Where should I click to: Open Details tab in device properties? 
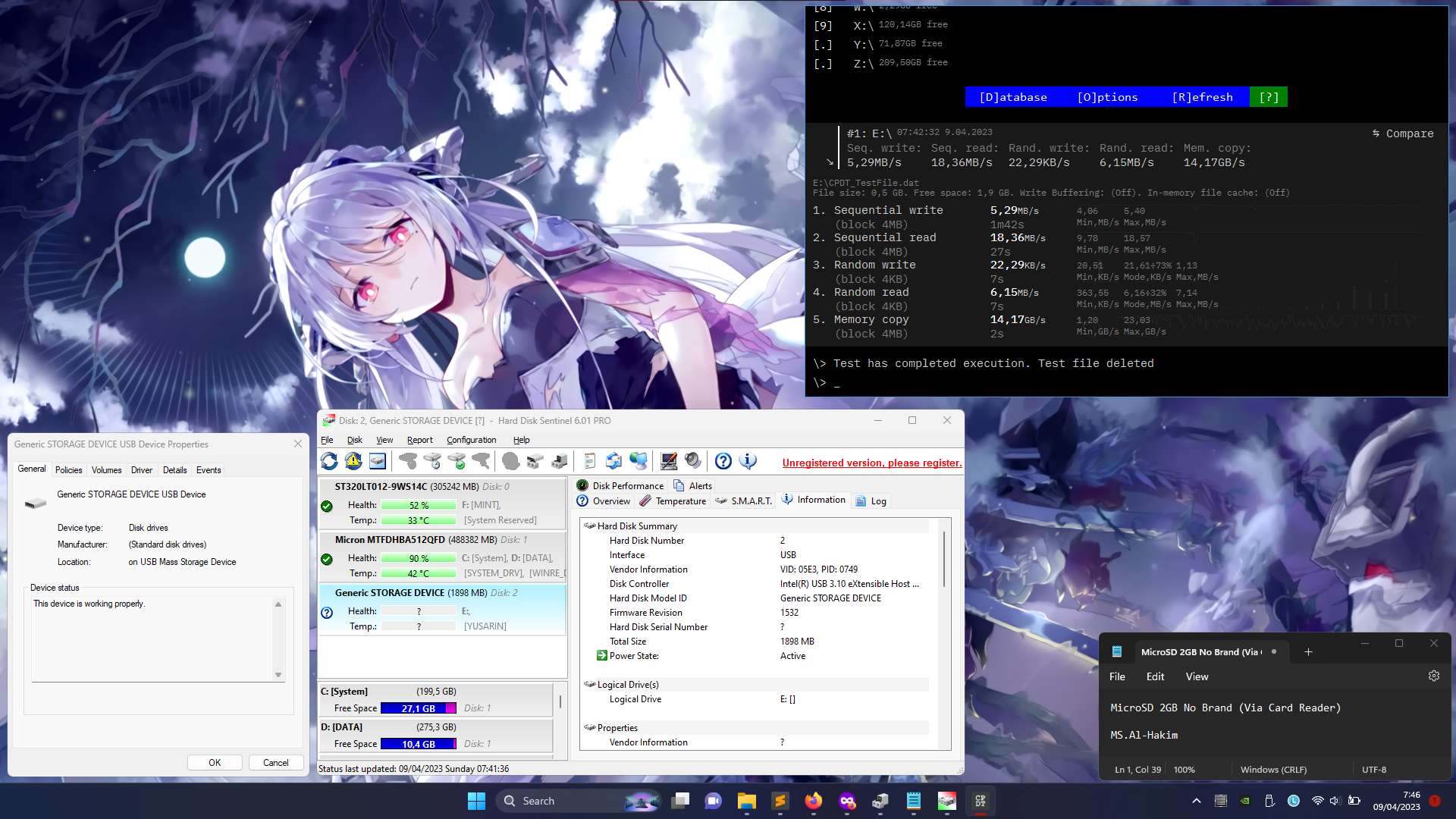174,470
